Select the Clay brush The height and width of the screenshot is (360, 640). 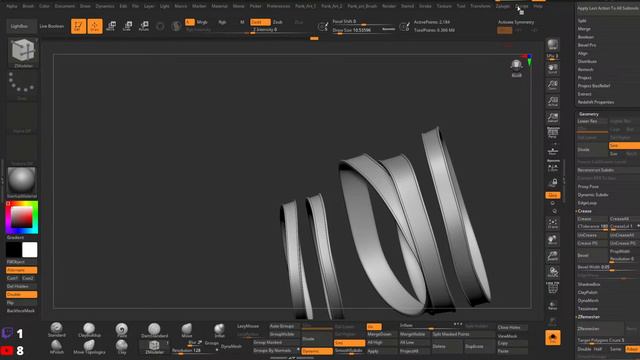[x=122, y=347]
